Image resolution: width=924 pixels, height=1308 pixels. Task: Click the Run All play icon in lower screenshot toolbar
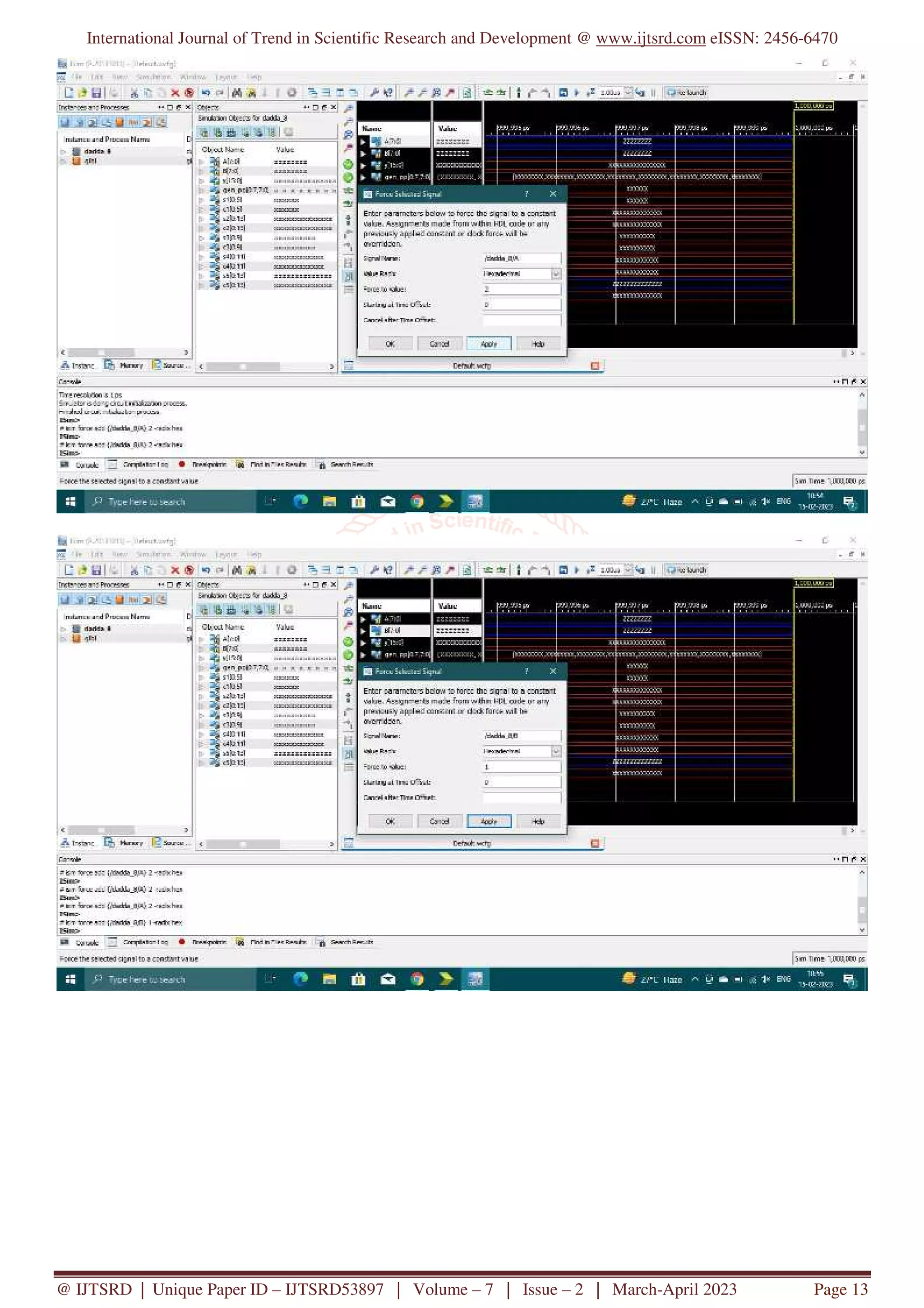pos(577,570)
